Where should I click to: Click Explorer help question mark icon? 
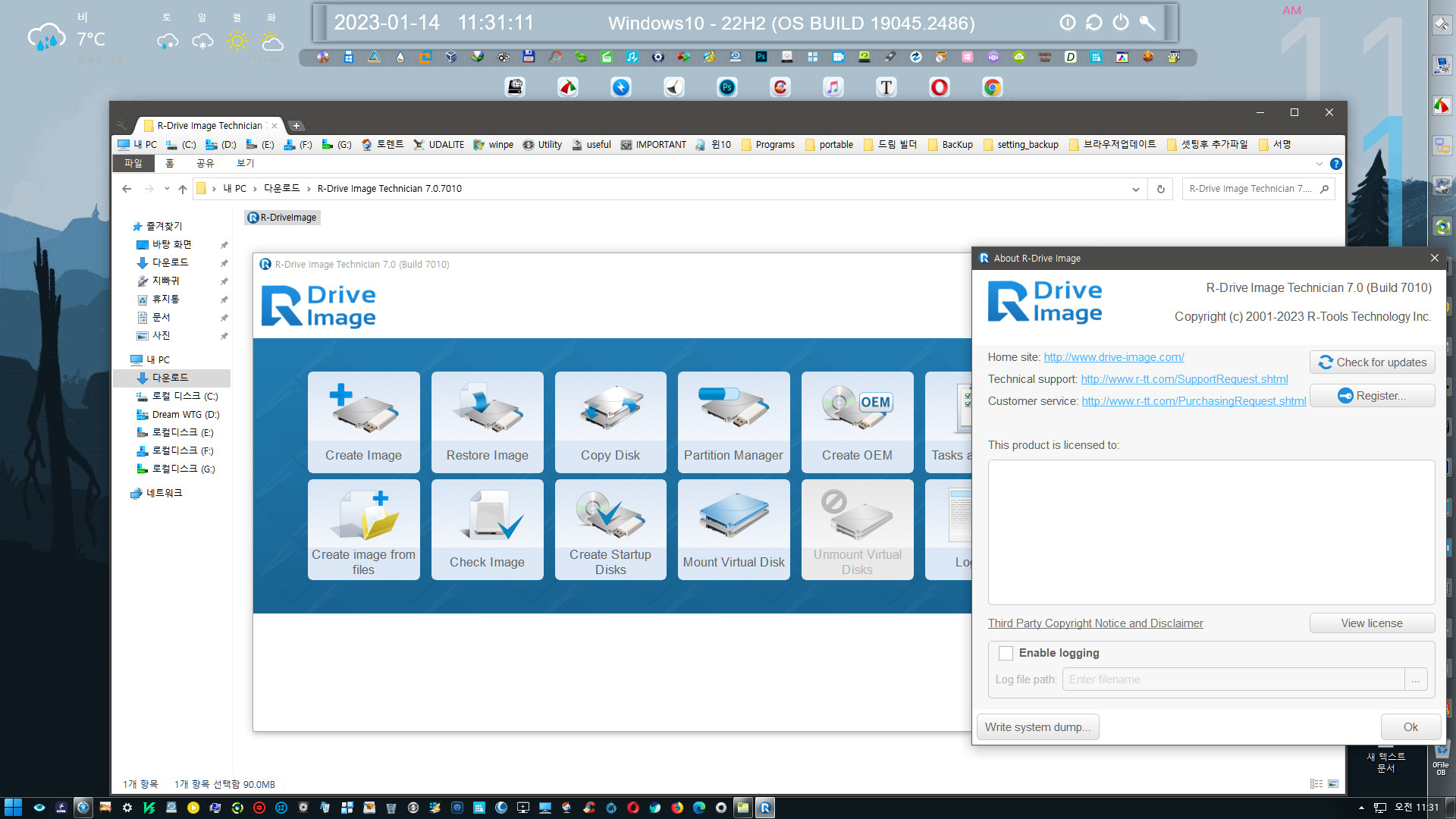tap(1336, 164)
